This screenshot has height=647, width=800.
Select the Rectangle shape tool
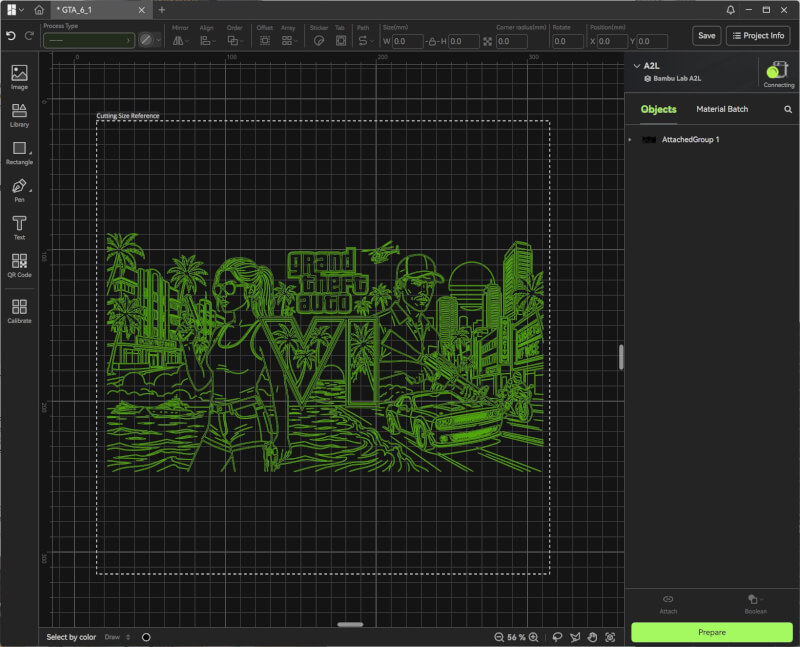(19, 153)
